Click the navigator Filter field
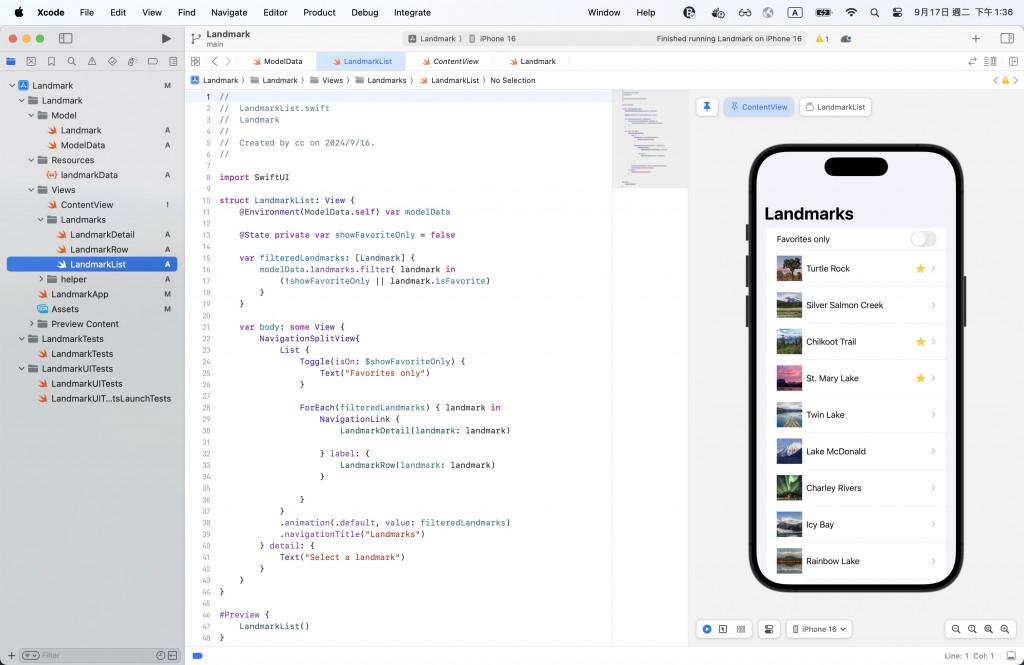 (x=88, y=655)
